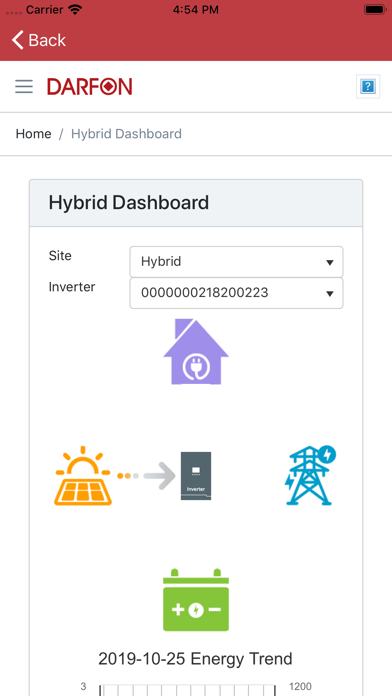This screenshot has width=392, height=696.
Task: Click the Inverter label
Action: point(72,287)
